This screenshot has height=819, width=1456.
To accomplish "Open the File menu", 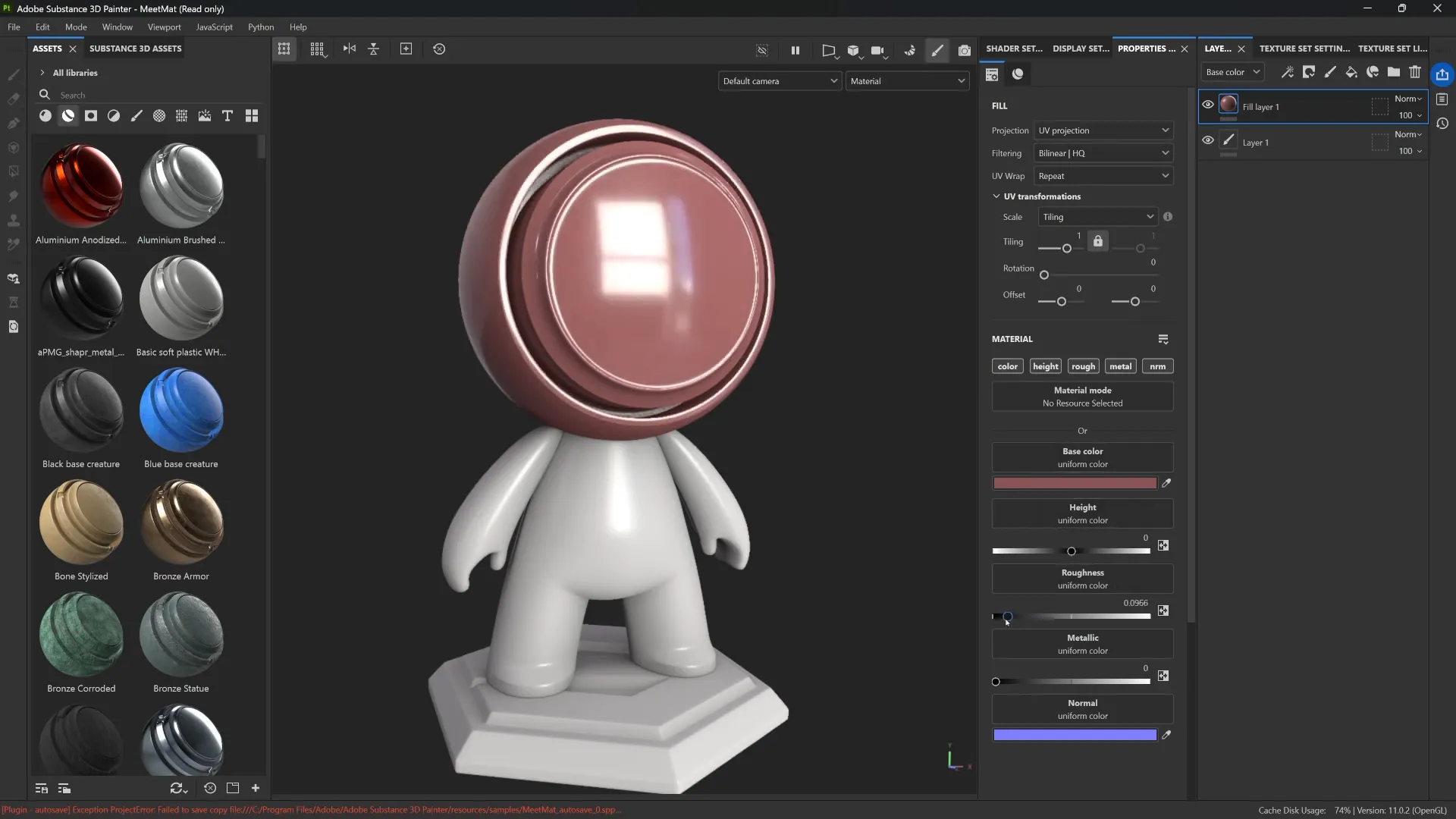I will tap(14, 27).
